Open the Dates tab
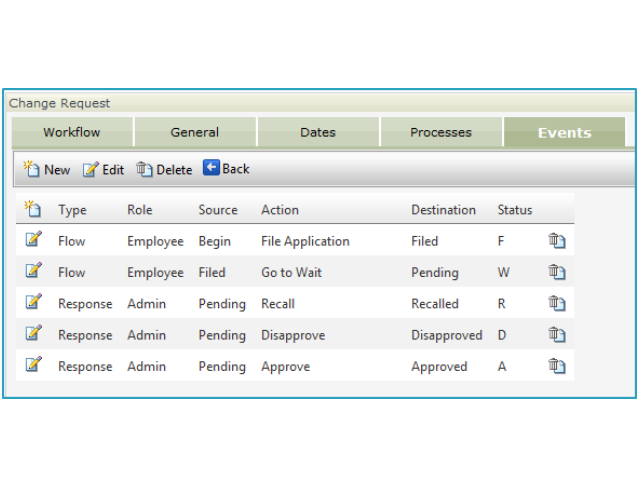The image size is (640, 480). tap(318, 132)
